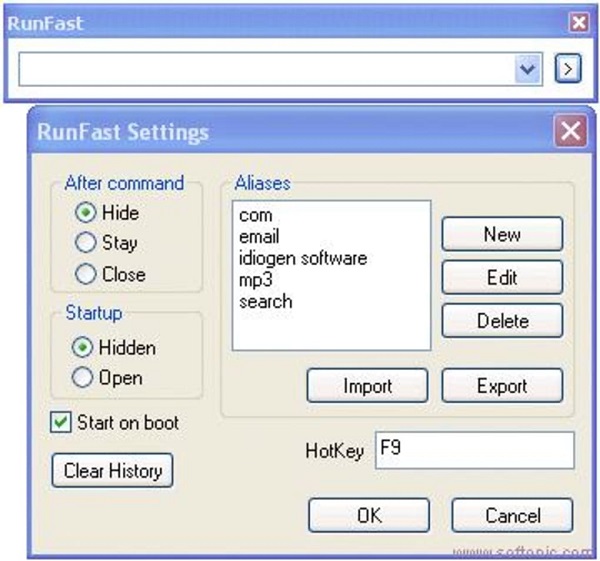Select the com alias in list
This screenshot has height=561, width=600.
point(256,215)
